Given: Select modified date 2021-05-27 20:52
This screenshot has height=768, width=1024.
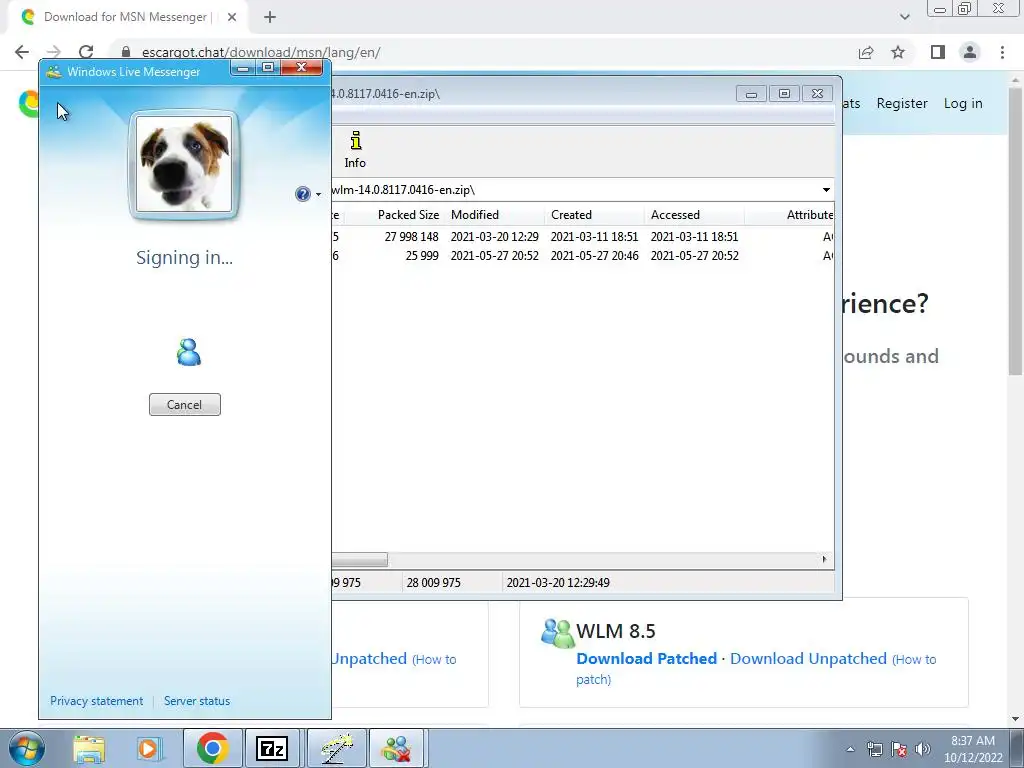Looking at the screenshot, I should coord(494,255).
